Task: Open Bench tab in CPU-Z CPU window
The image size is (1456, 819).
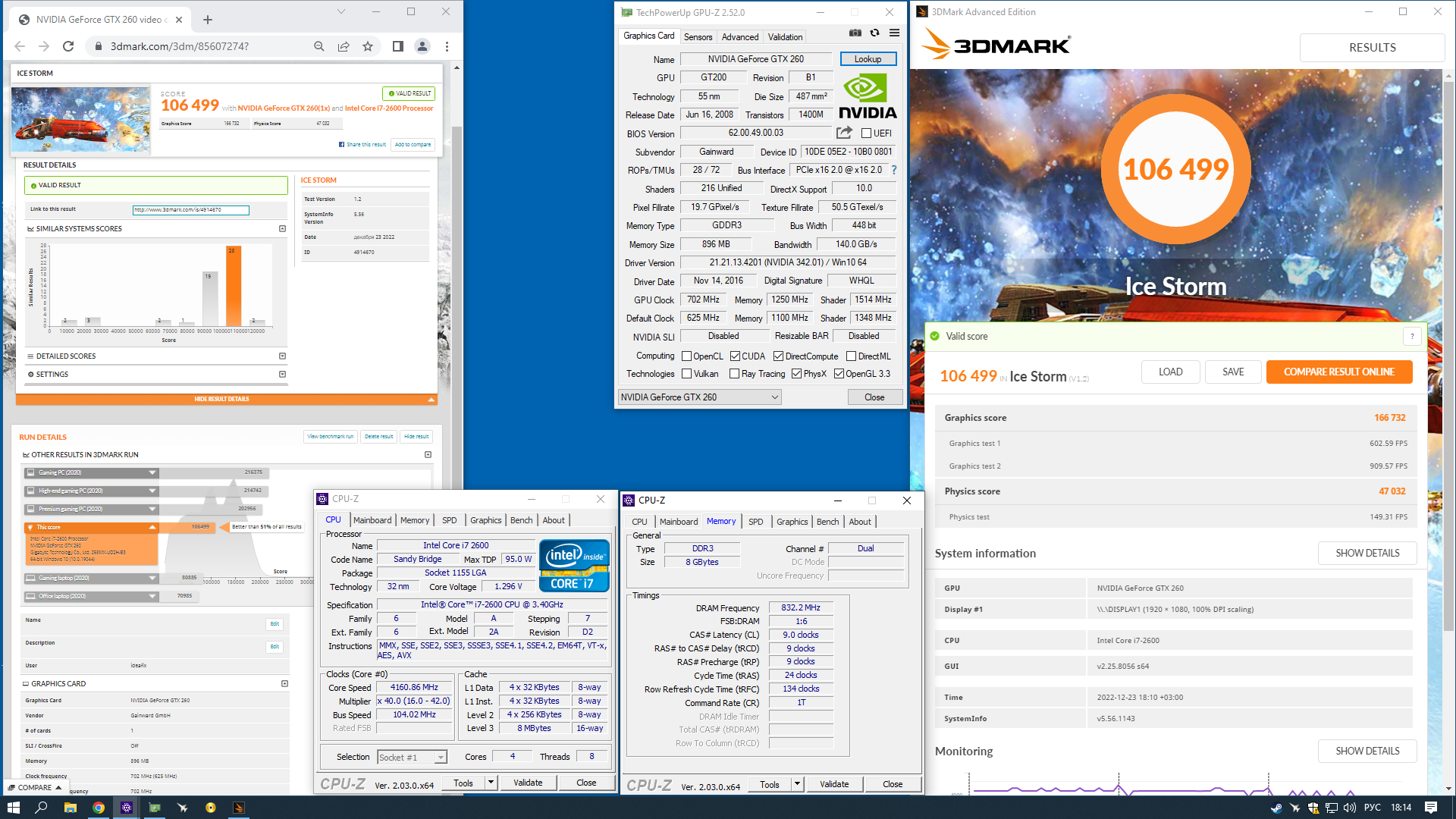Action: (x=521, y=520)
